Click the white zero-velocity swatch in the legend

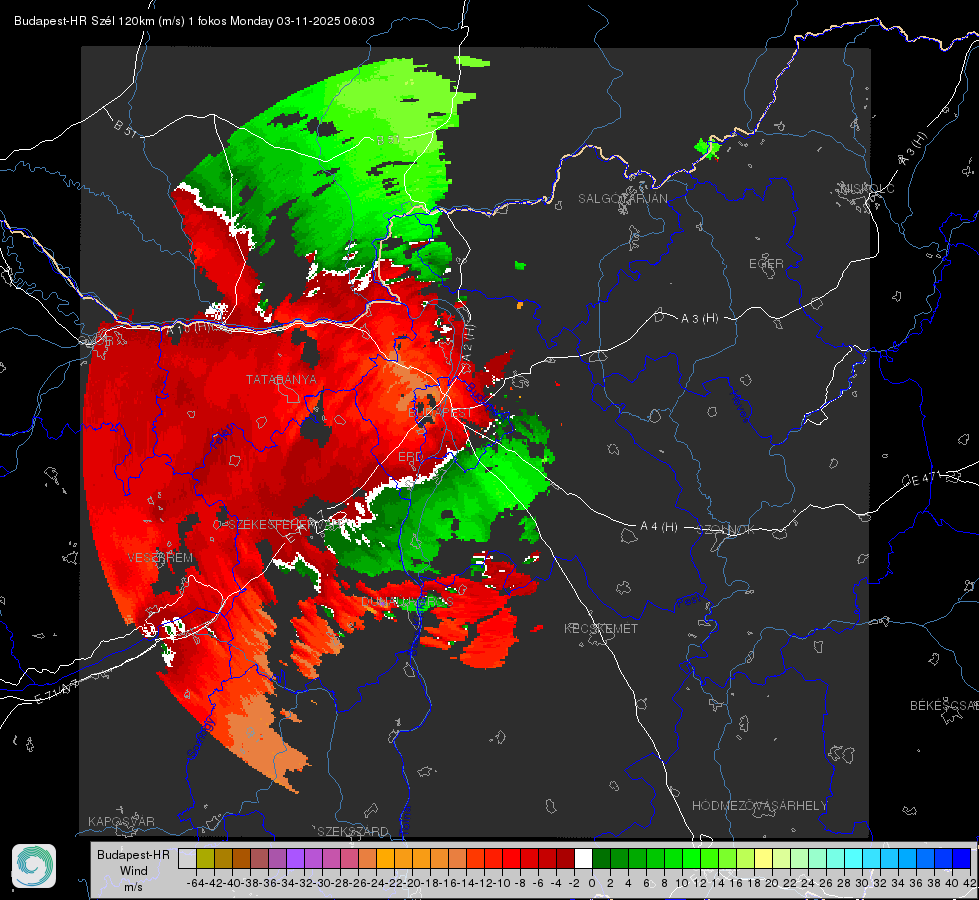click(x=583, y=859)
